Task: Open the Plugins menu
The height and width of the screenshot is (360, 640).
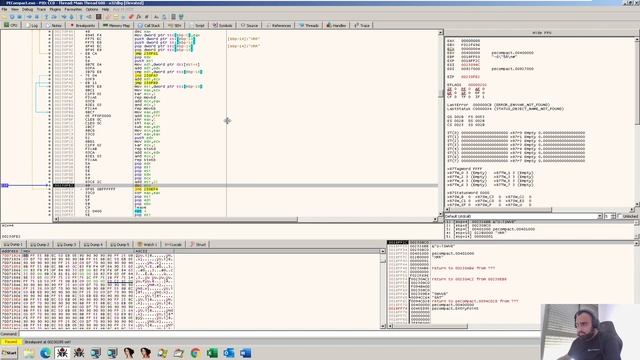Action: 55,9
